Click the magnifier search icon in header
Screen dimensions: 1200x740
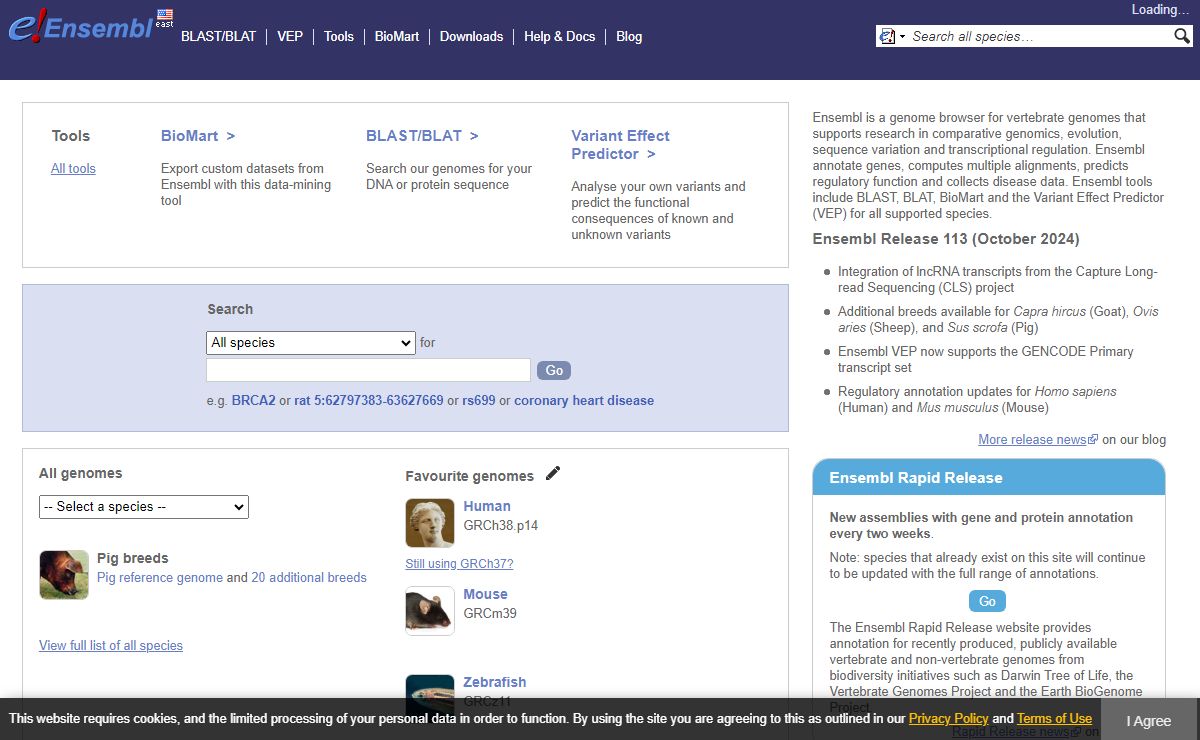pyautogui.click(x=1182, y=36)
